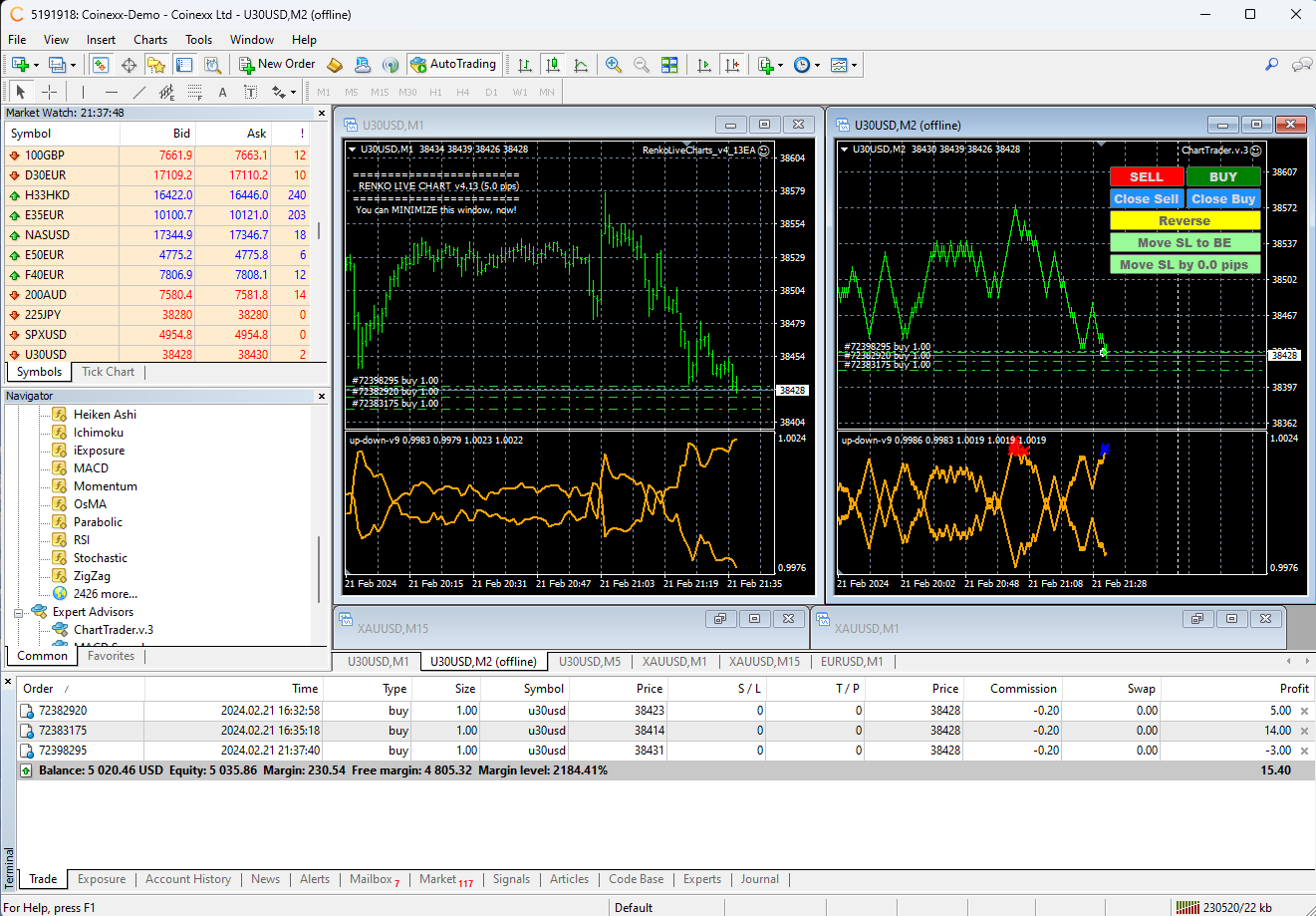Collapse the Expert Advisors tree node
Viewport: 1316px width, 916px height.
(18, 613)
